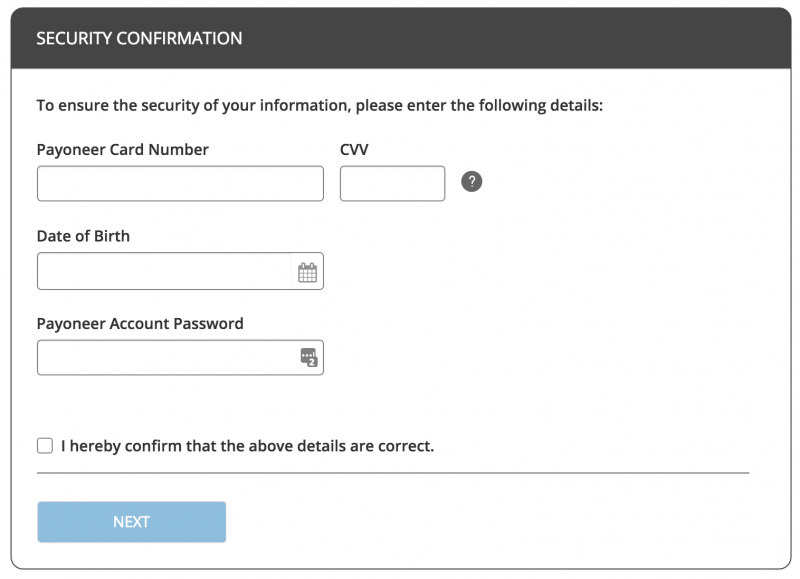Click the 'Payoneer Card Number' label
This screenshot has width=800, height=579.
[122, 149]
